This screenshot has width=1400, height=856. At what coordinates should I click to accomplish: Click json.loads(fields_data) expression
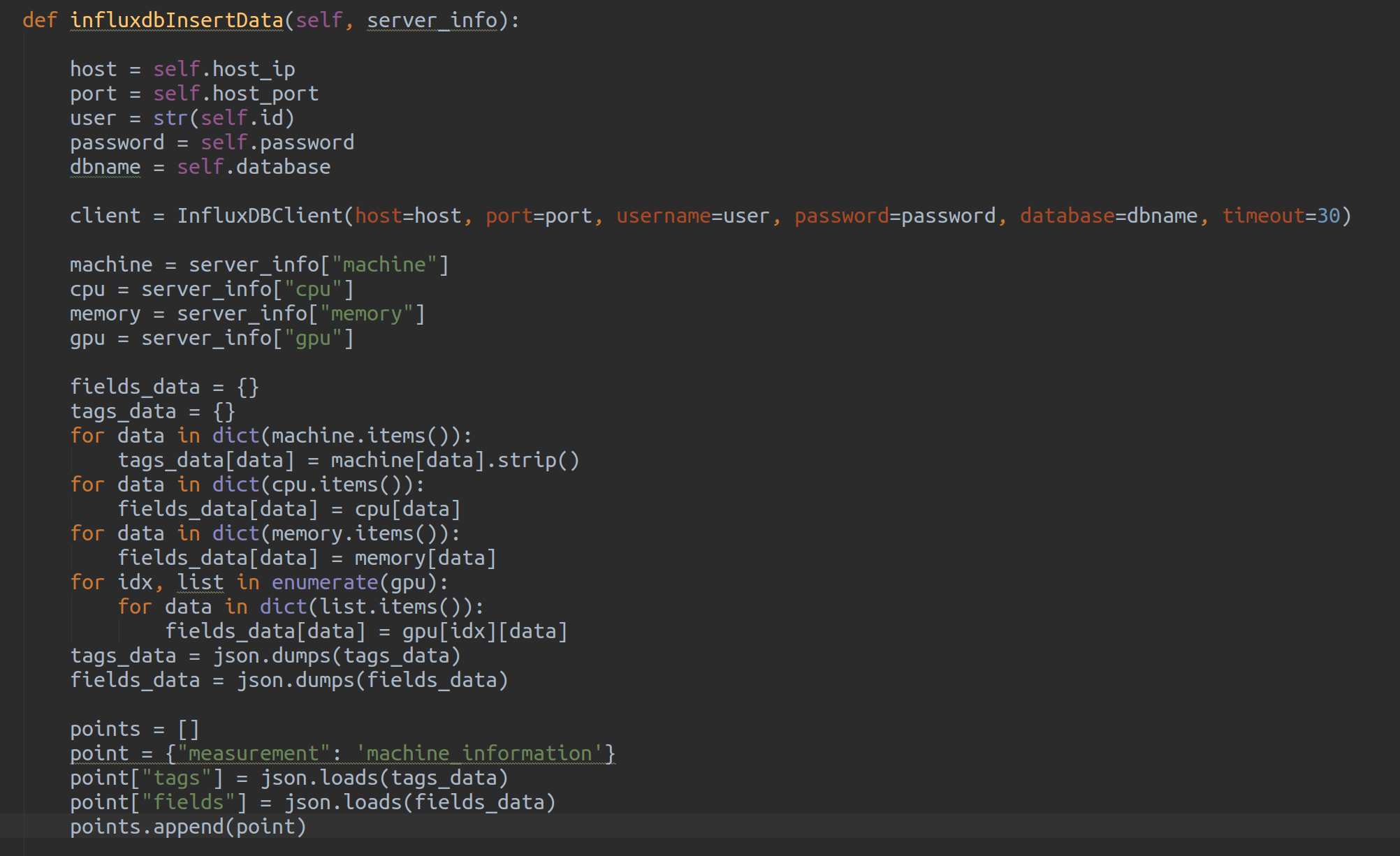[419, 802]
